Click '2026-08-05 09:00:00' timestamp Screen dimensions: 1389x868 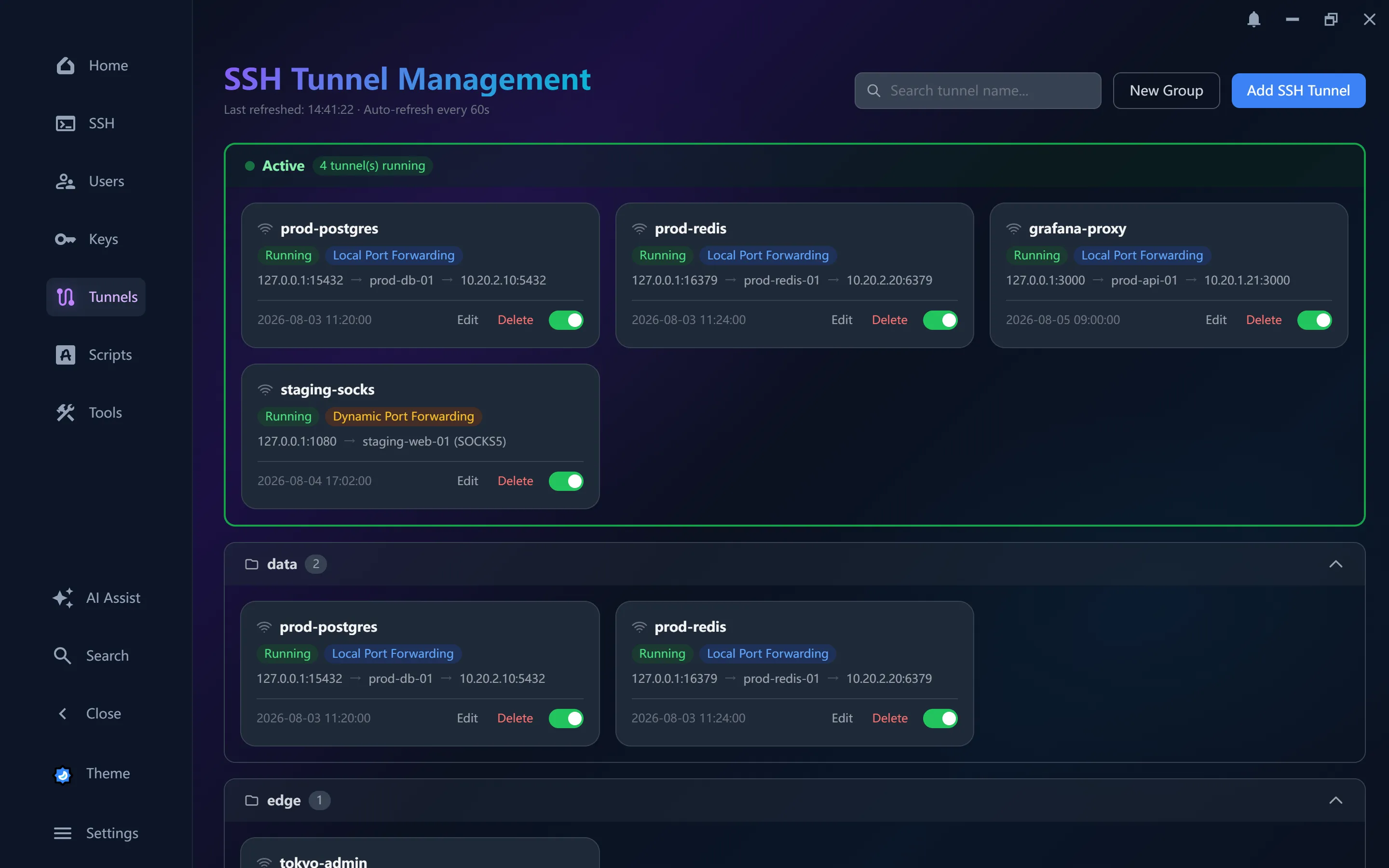pyautogui.click(x=1063, y=320)
